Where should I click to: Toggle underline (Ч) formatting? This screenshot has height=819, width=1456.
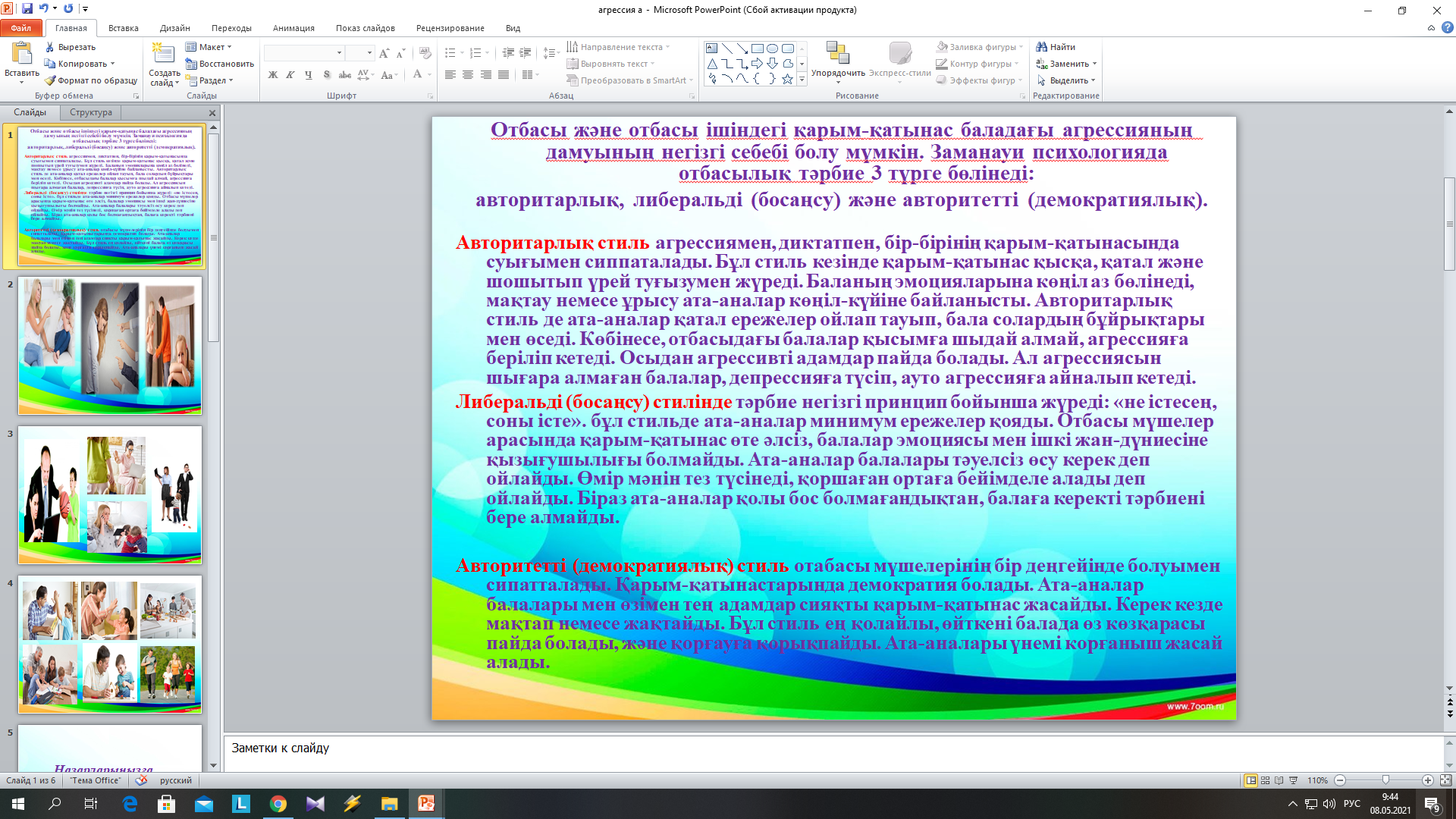[x=308, y=74]
